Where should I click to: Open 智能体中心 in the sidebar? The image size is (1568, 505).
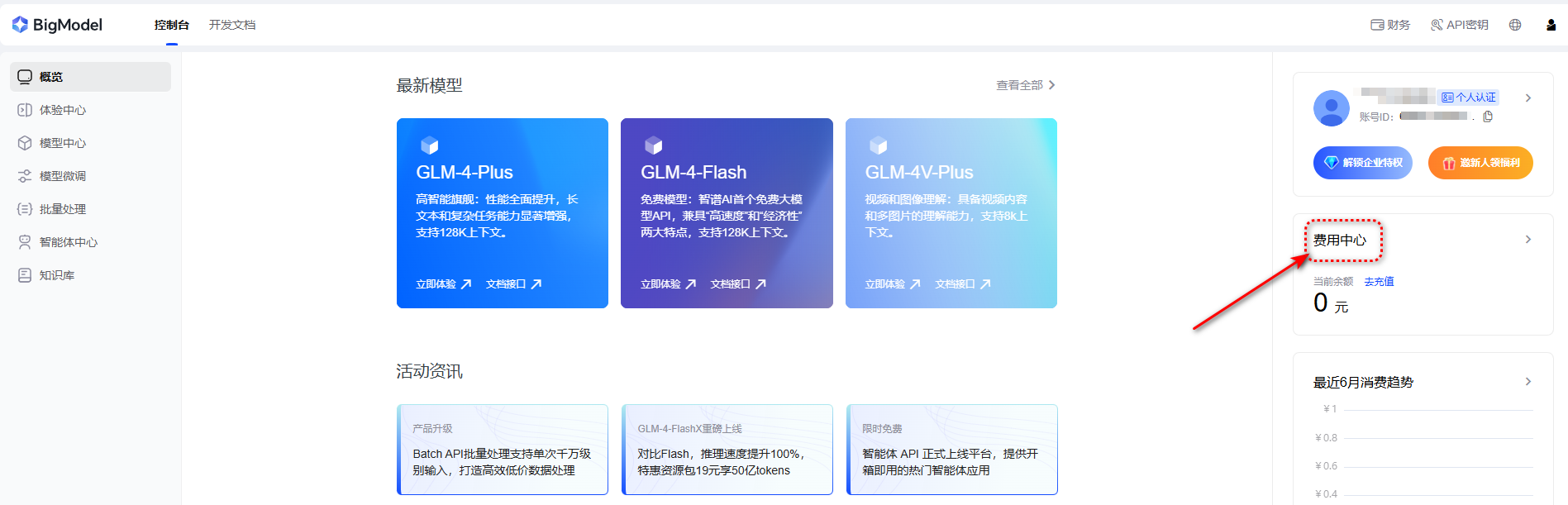(68, 242)
